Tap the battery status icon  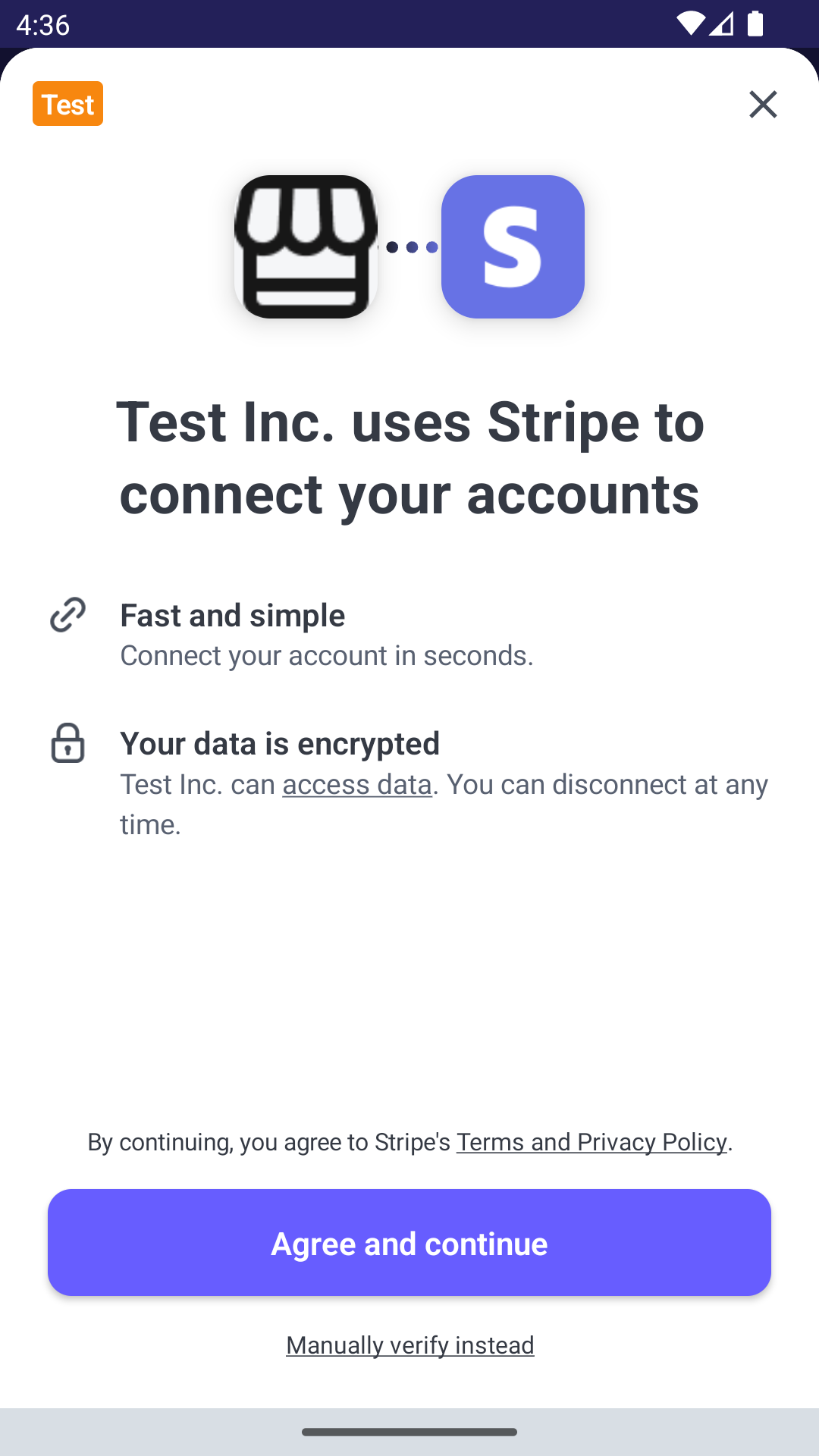point(755,24)
